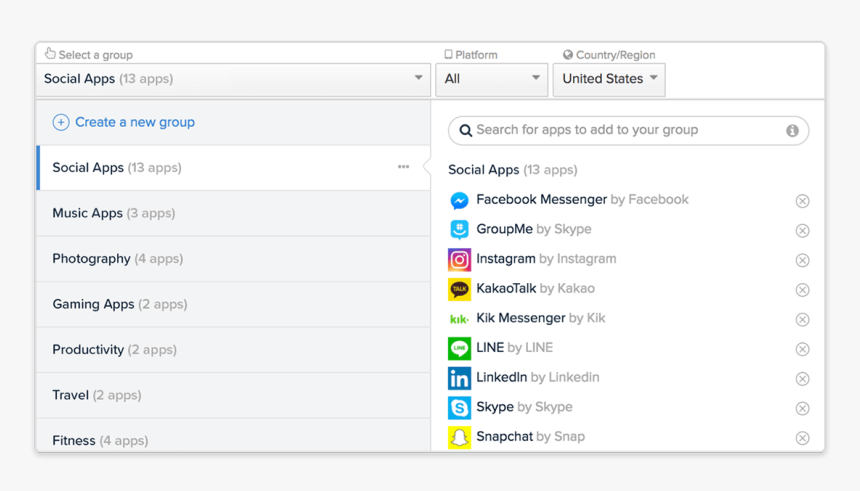Image resolution: width=860 pixels, height=491 pixels.
Task: Click the info icon in search box
Action: coord(792,131)
